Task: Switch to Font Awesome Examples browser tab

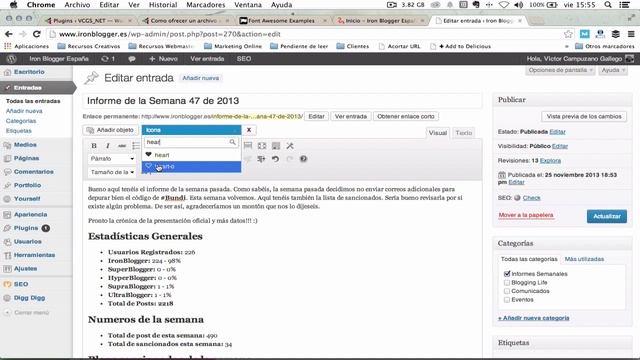Action: coord(282,20)
